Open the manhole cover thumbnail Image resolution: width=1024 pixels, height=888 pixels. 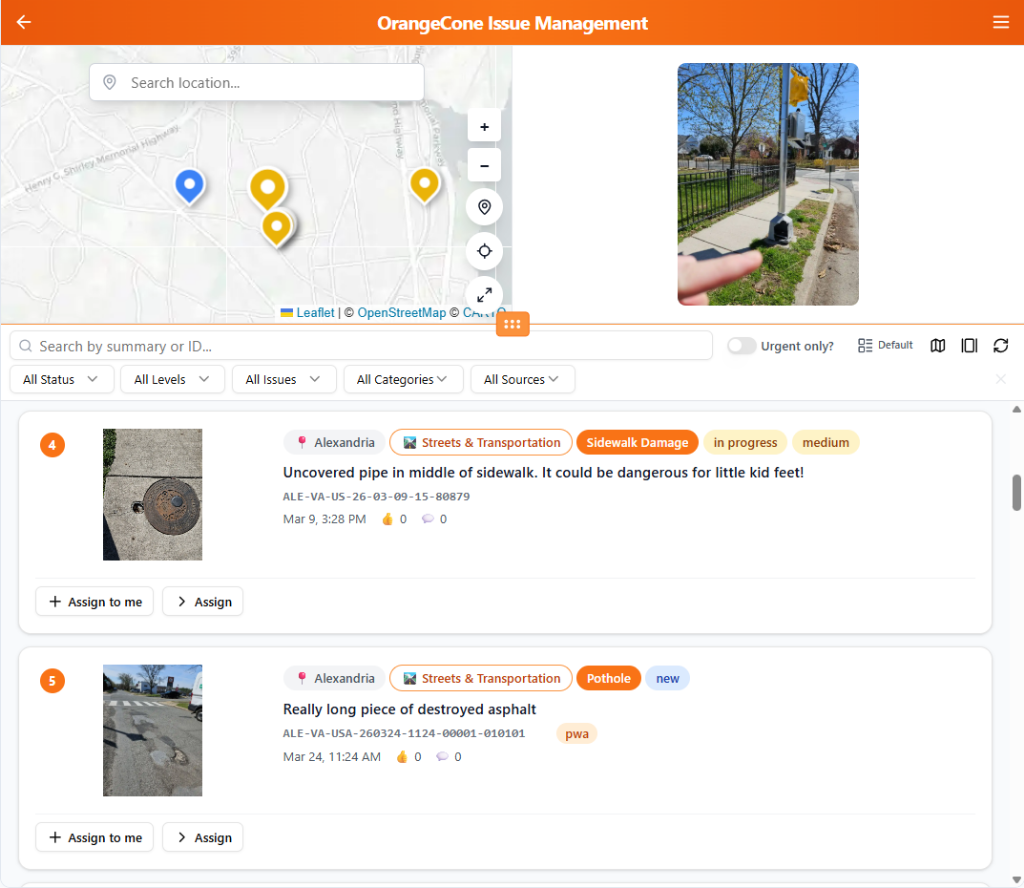[x=152, y=494]
